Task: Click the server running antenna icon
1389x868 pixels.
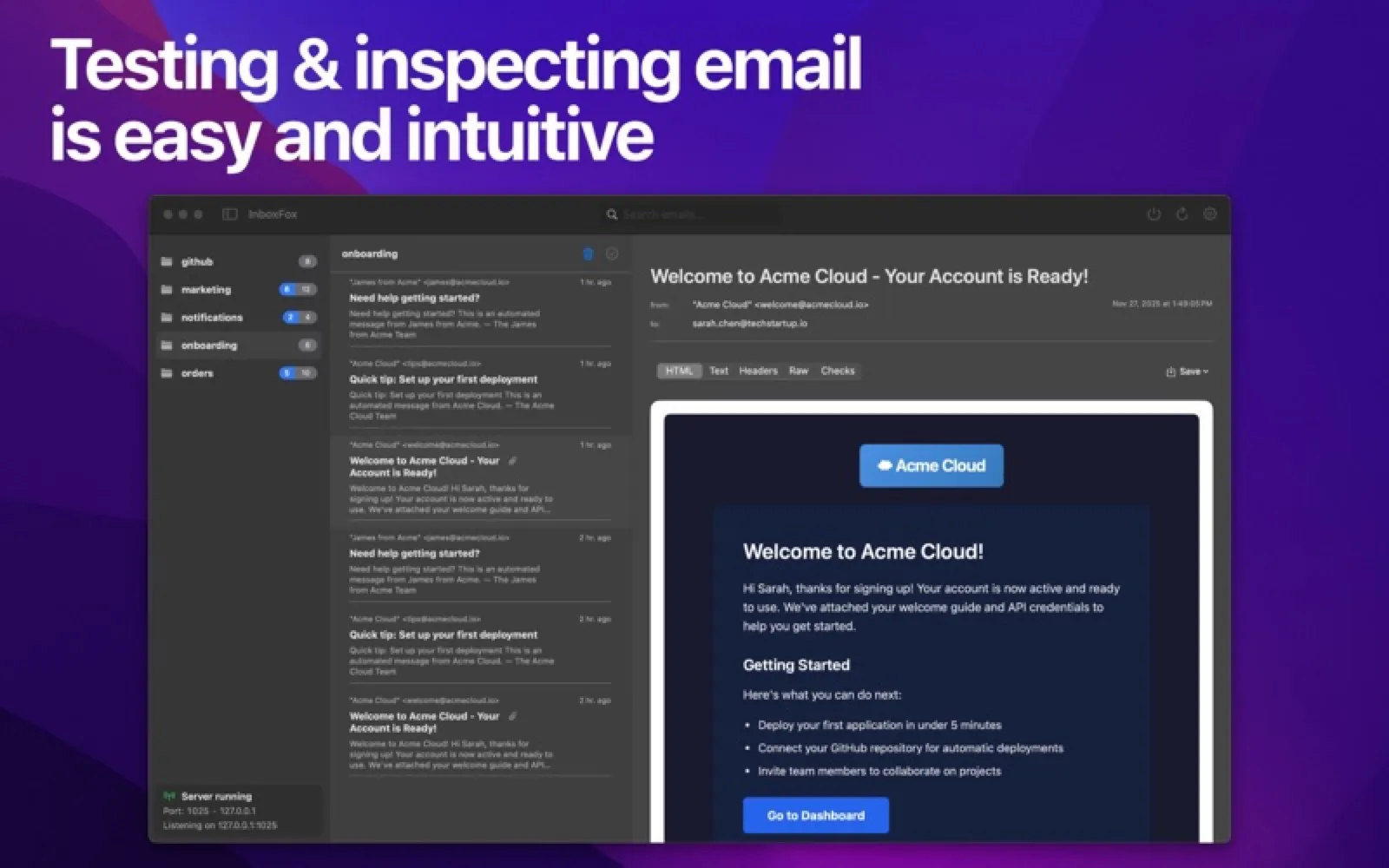Action: coord(169,796)
